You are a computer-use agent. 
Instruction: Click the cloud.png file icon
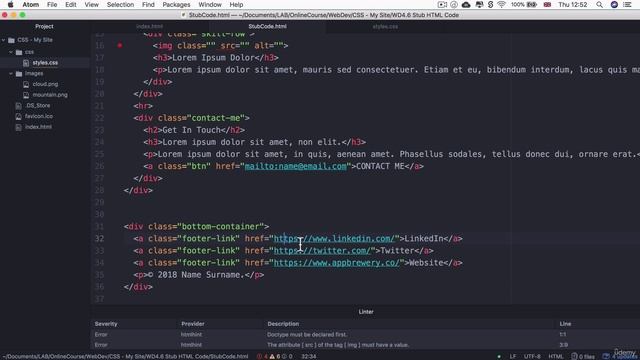[x=26, y=84]
